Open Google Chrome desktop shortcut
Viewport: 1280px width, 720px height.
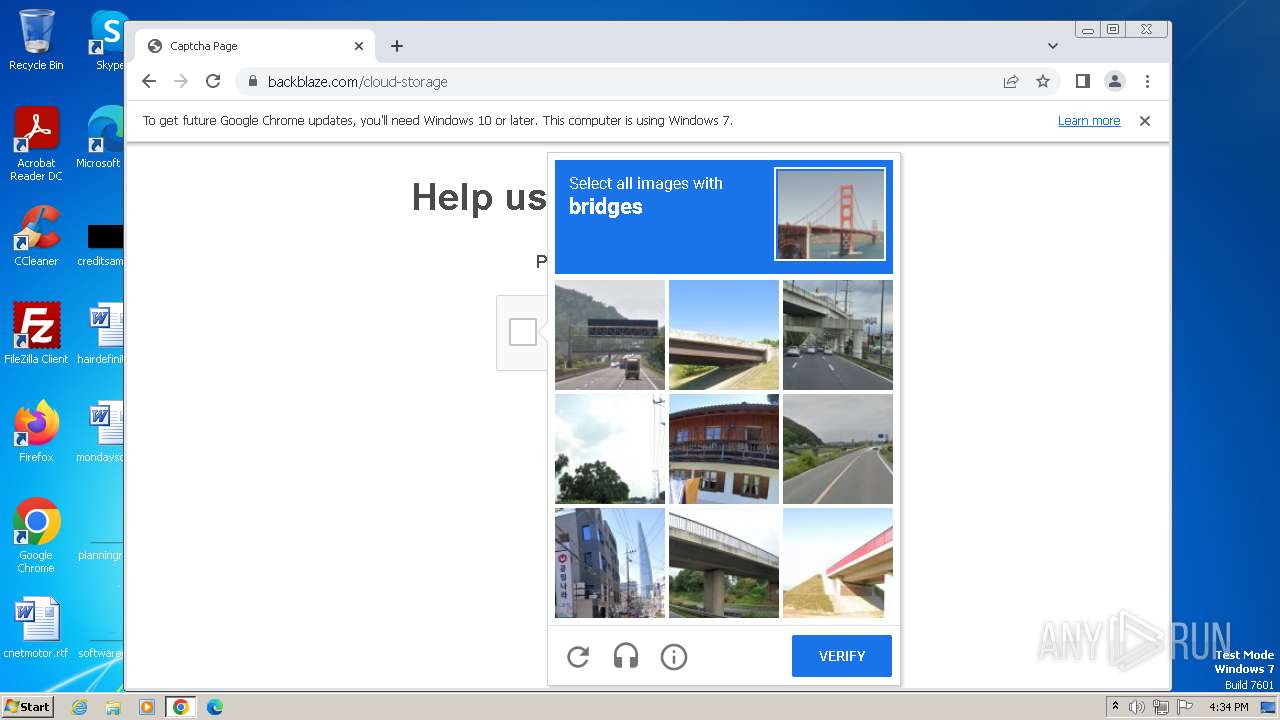coord(36,535)
